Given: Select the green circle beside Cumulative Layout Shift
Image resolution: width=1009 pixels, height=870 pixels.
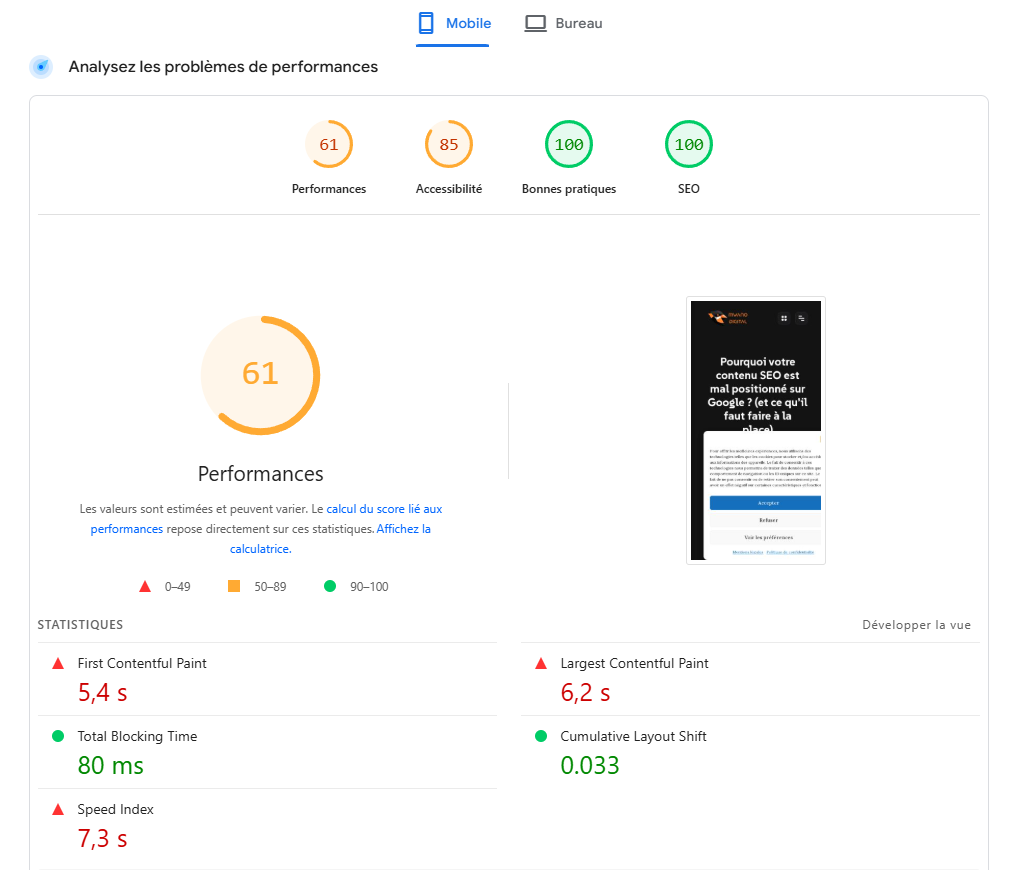Looking at the screenshot, I should pos(542,735).
